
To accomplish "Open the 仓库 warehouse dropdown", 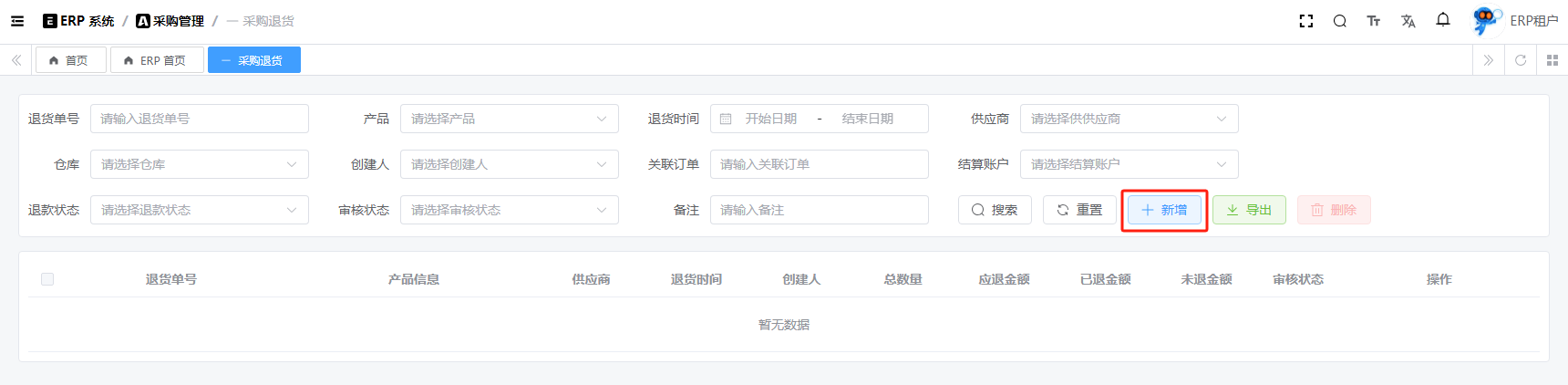I will (x=199, y=164).
